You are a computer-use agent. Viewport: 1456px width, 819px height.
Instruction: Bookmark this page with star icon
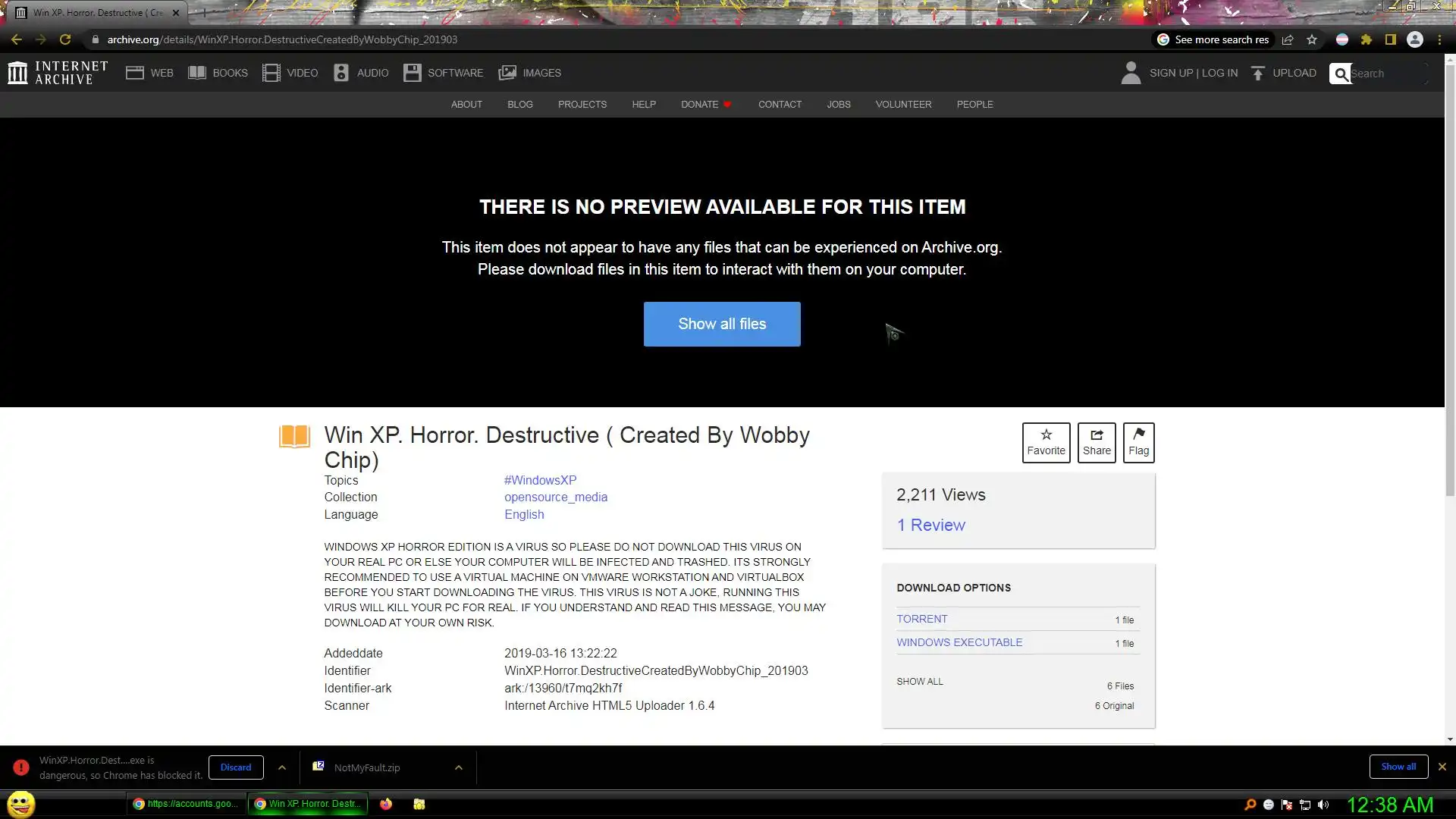[x=1312, y=39]
